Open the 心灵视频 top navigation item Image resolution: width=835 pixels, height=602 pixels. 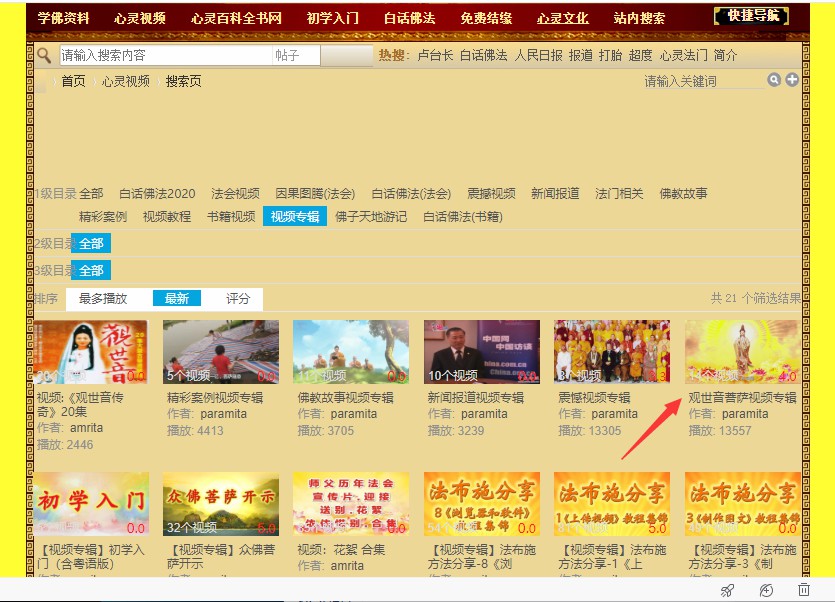click(140, 18)
